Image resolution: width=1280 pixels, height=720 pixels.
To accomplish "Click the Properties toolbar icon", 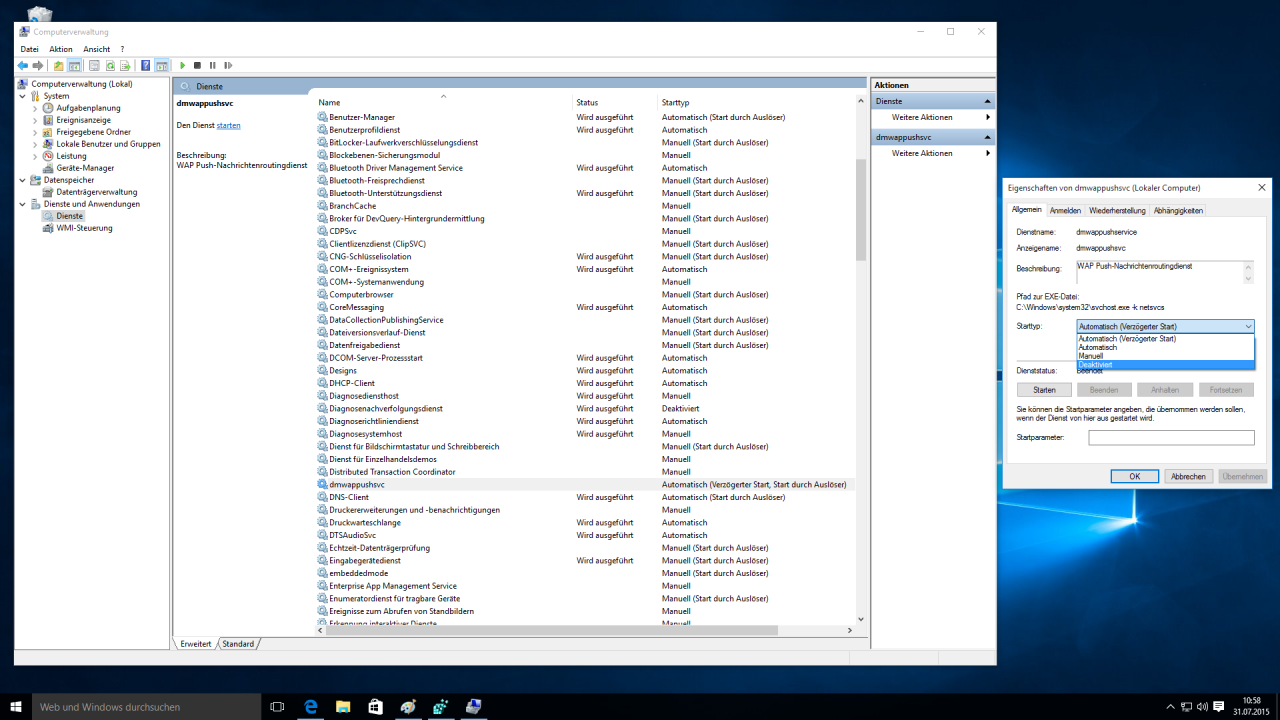I will (95, 65).
